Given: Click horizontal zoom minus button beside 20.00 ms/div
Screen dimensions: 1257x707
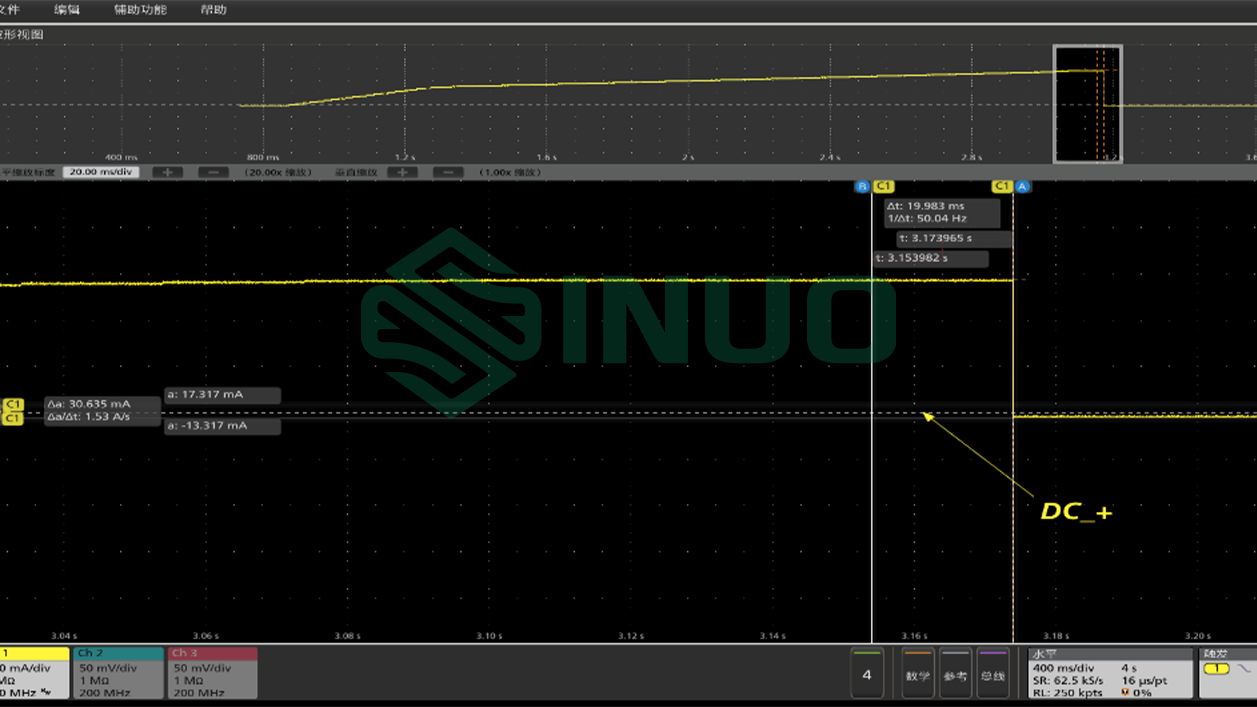Looking at the screenshot, I should point(213,172).
